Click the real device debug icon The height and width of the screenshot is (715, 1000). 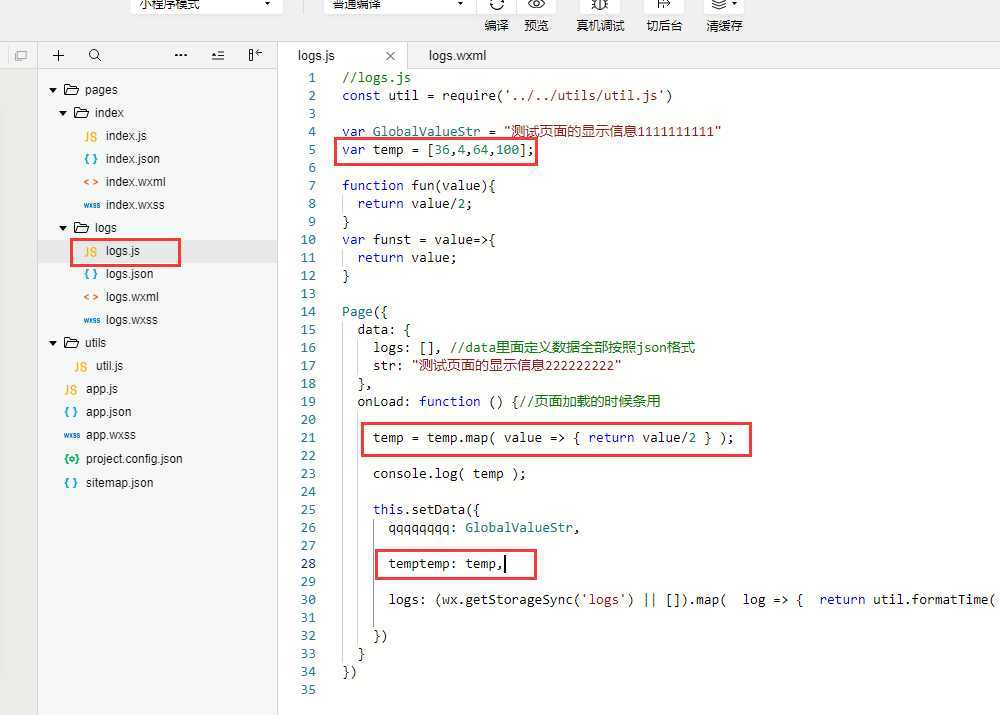click(x=599, y=5)
